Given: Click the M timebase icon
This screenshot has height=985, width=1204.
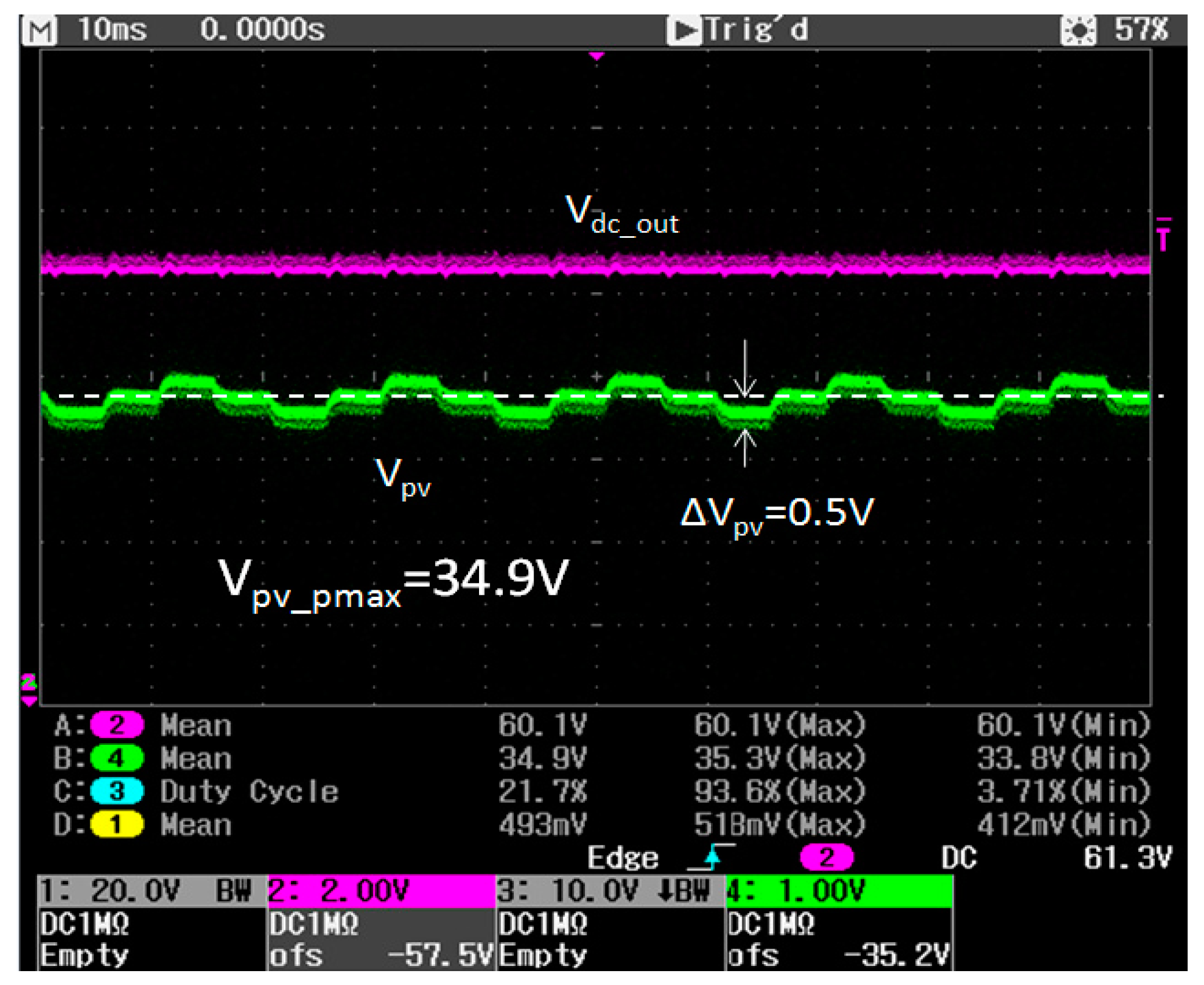Looking at the screenshot, I should (39, 30).
